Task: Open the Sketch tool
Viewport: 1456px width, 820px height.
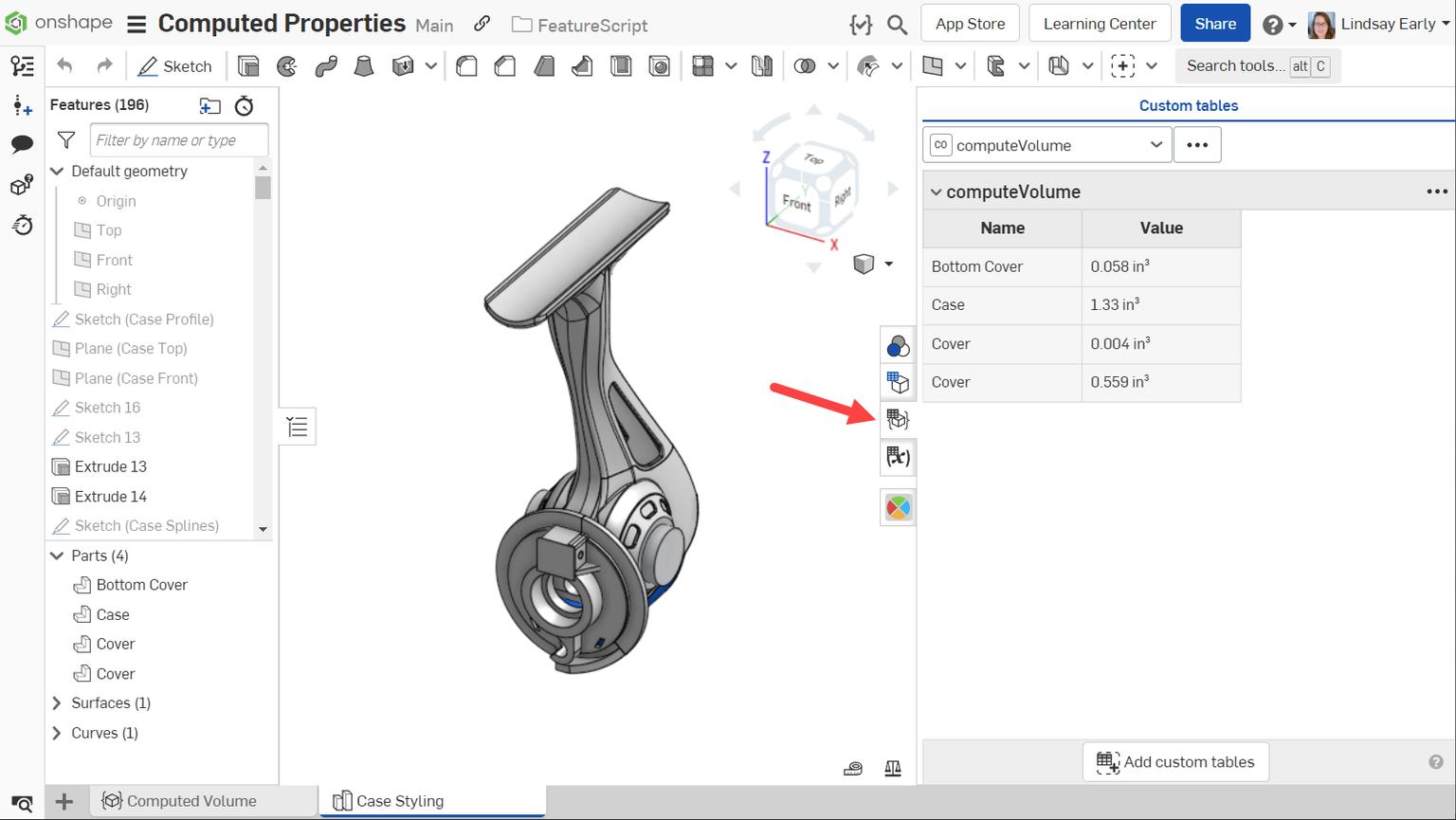Action: click(175, 65)
